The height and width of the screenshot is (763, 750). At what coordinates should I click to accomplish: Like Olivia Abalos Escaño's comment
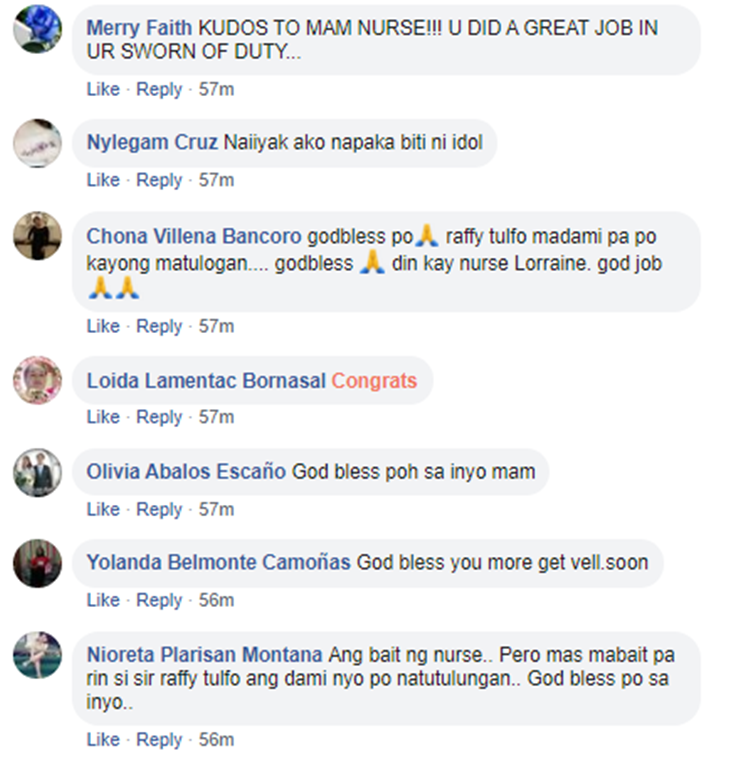[x=103, y=509]
